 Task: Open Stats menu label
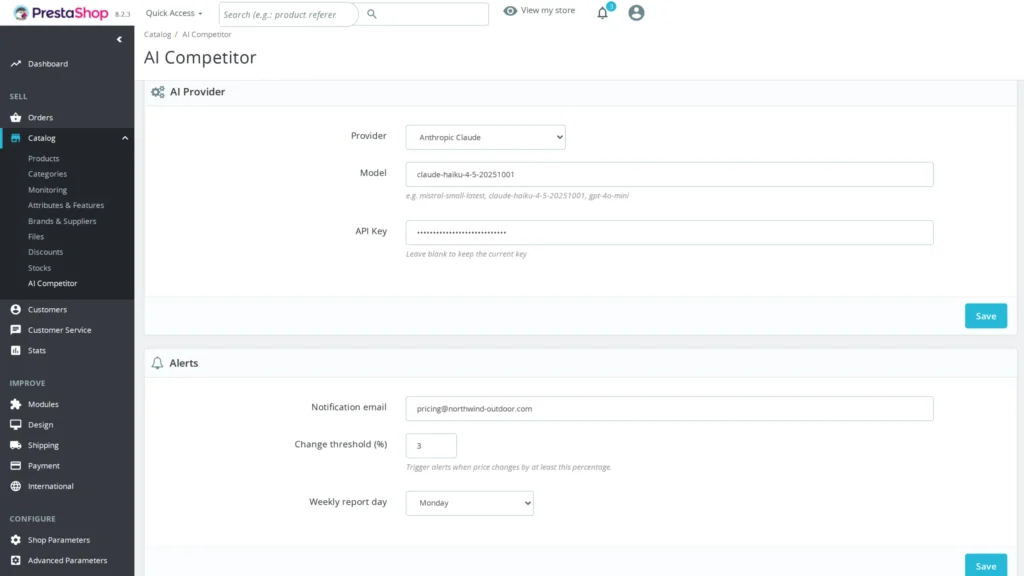(x=37, y=351)
